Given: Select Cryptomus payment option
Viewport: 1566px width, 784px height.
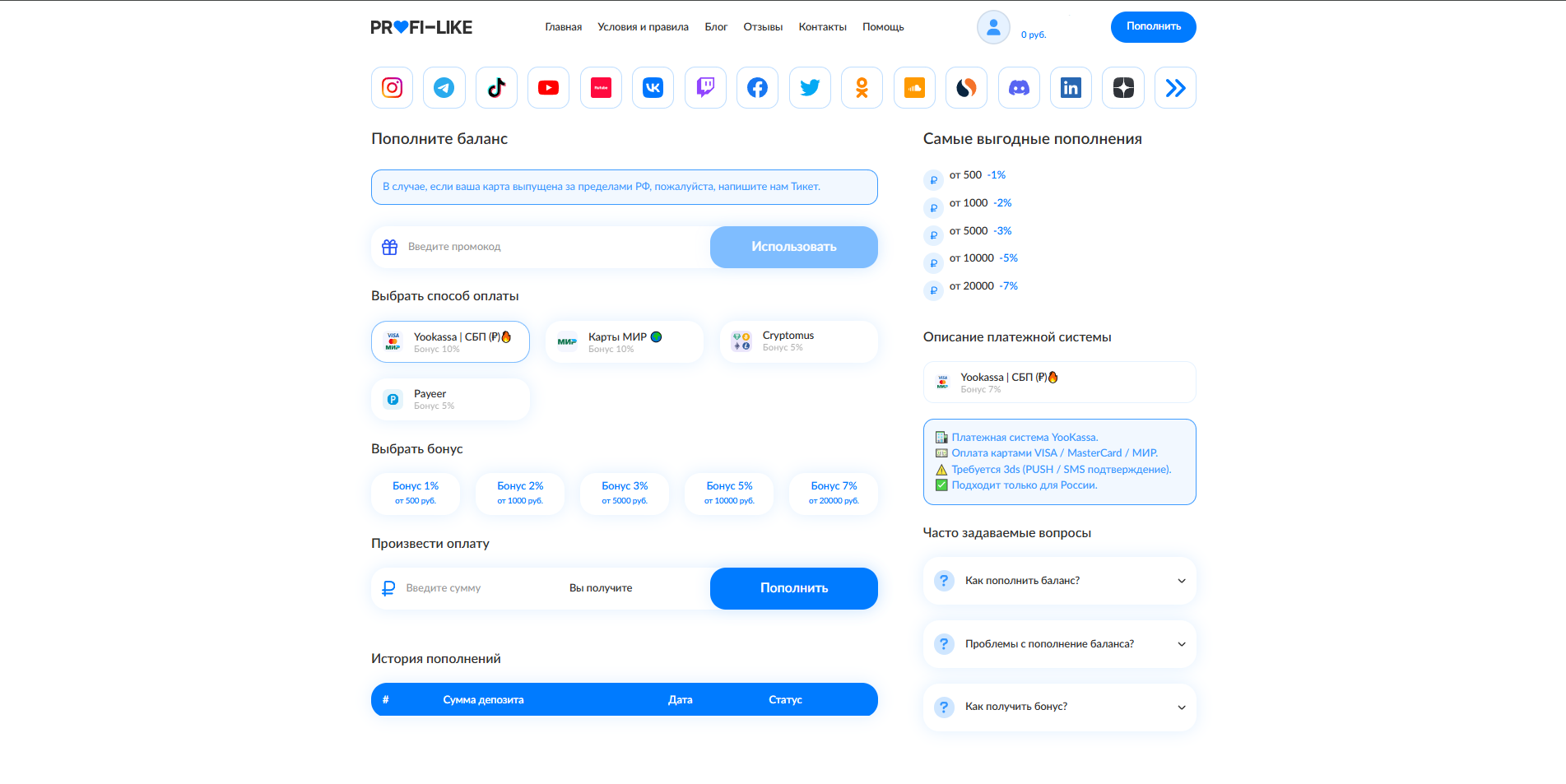Looking at the screenshot, I should click(x=798, y=341).
